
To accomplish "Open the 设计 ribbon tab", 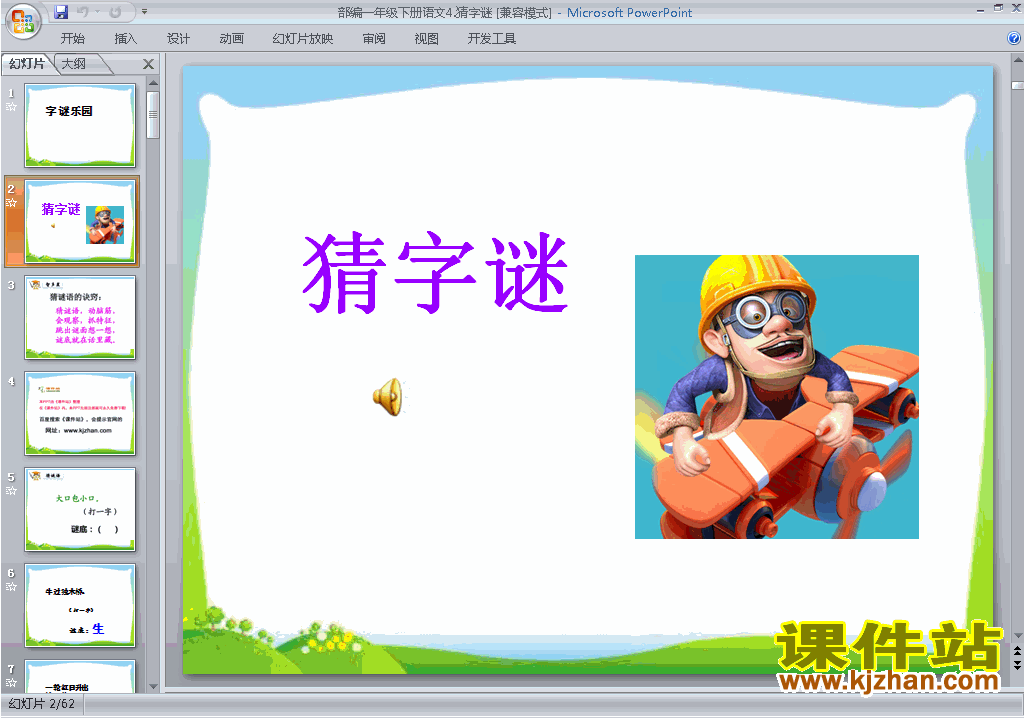I will [178, 39].
